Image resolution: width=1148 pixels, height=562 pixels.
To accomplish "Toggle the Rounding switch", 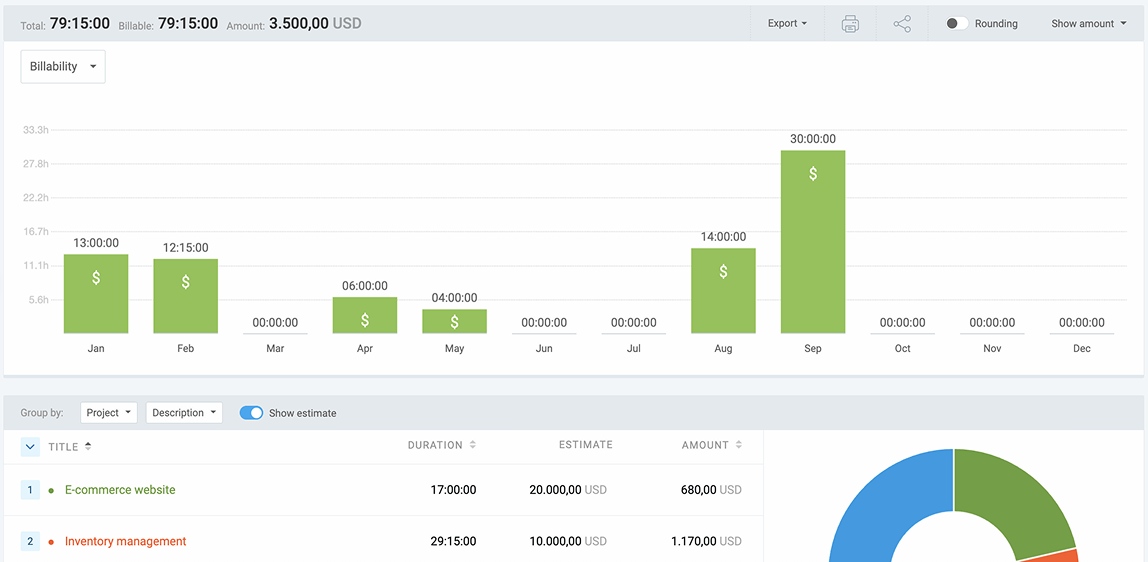I will pyautogui.click(x=957, y=24).
